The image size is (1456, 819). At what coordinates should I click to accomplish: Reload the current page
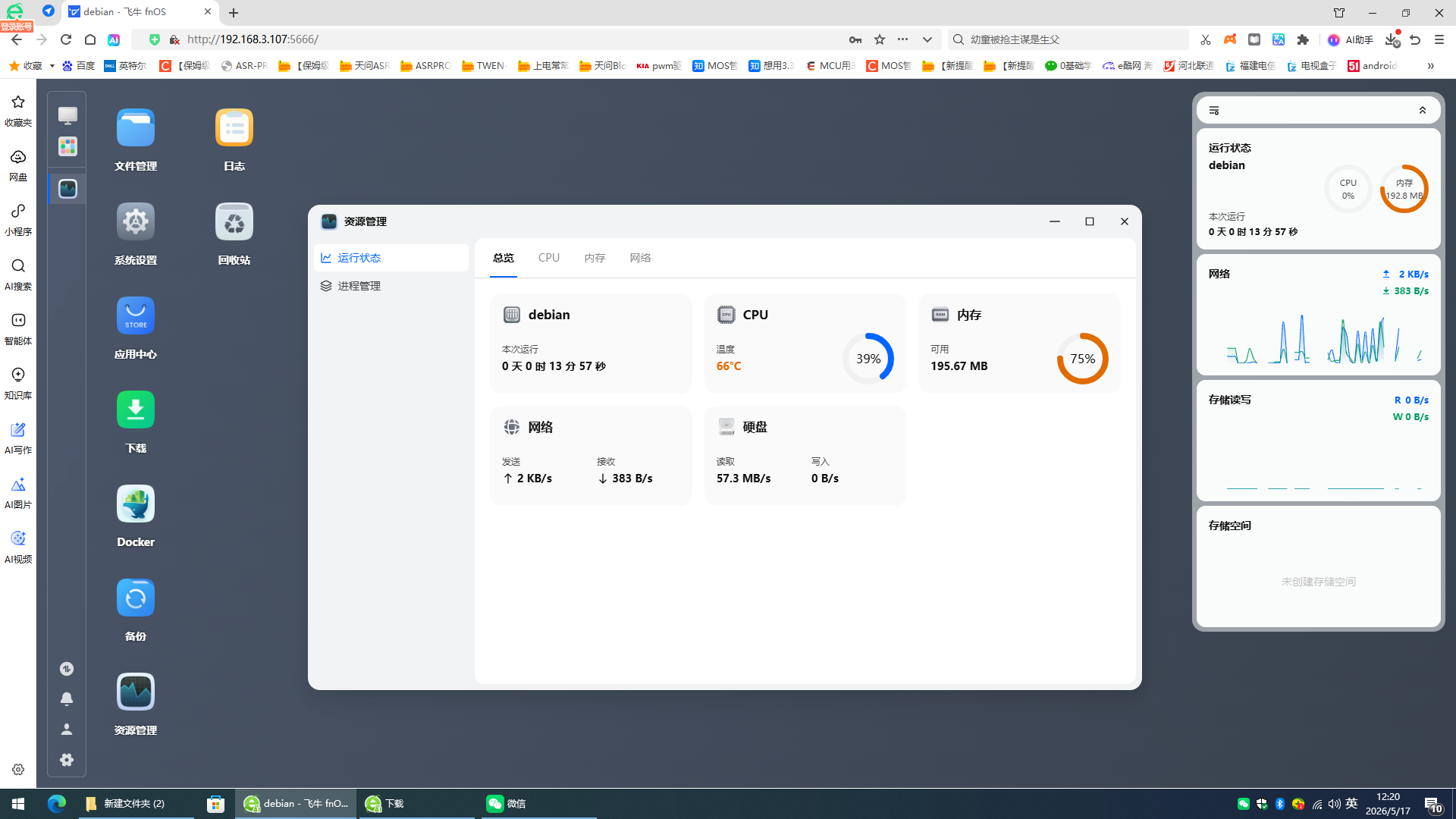pyautogui.click(x=66, y=39)
